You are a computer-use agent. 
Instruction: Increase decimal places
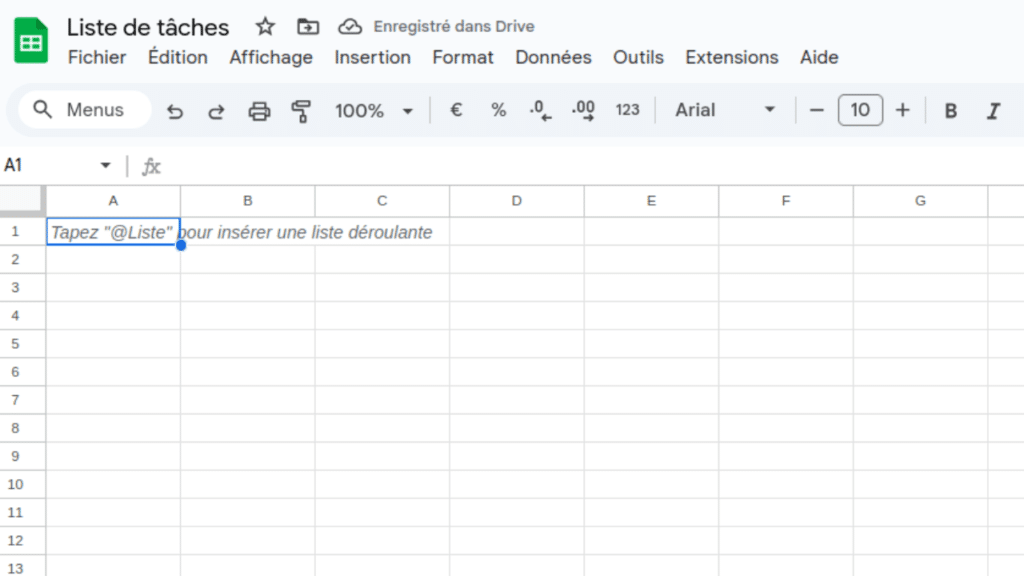(x=583, y=110)
